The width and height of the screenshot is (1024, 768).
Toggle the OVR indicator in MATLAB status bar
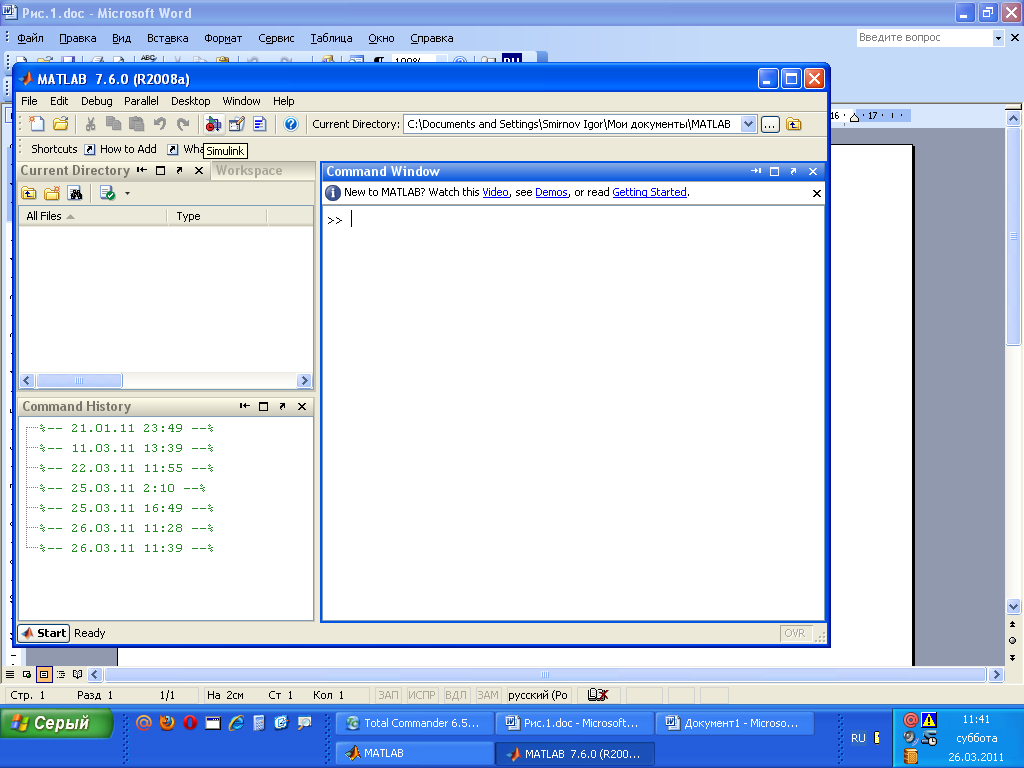[x=795, y=633]
